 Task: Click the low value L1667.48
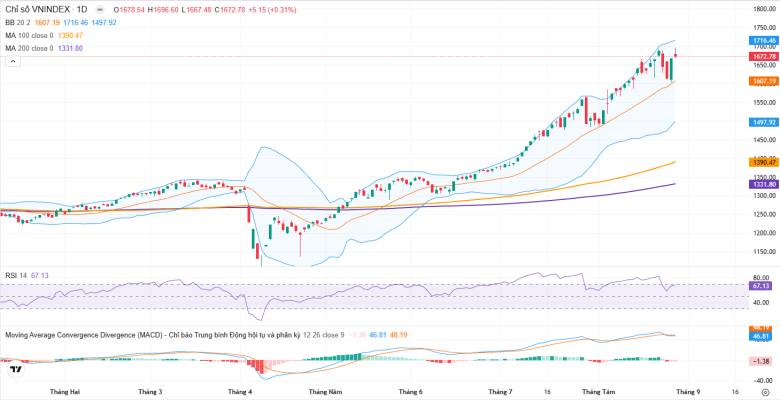(195, 10)
